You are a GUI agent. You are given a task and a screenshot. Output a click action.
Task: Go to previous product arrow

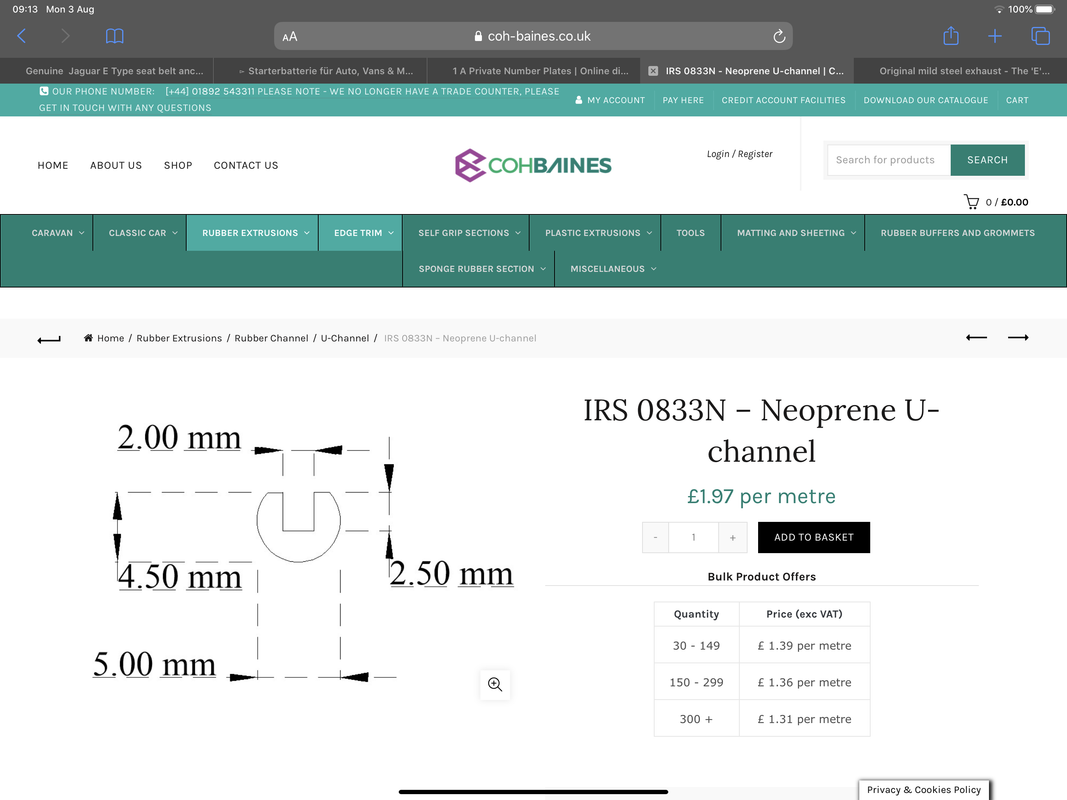(x=976, y=337)
